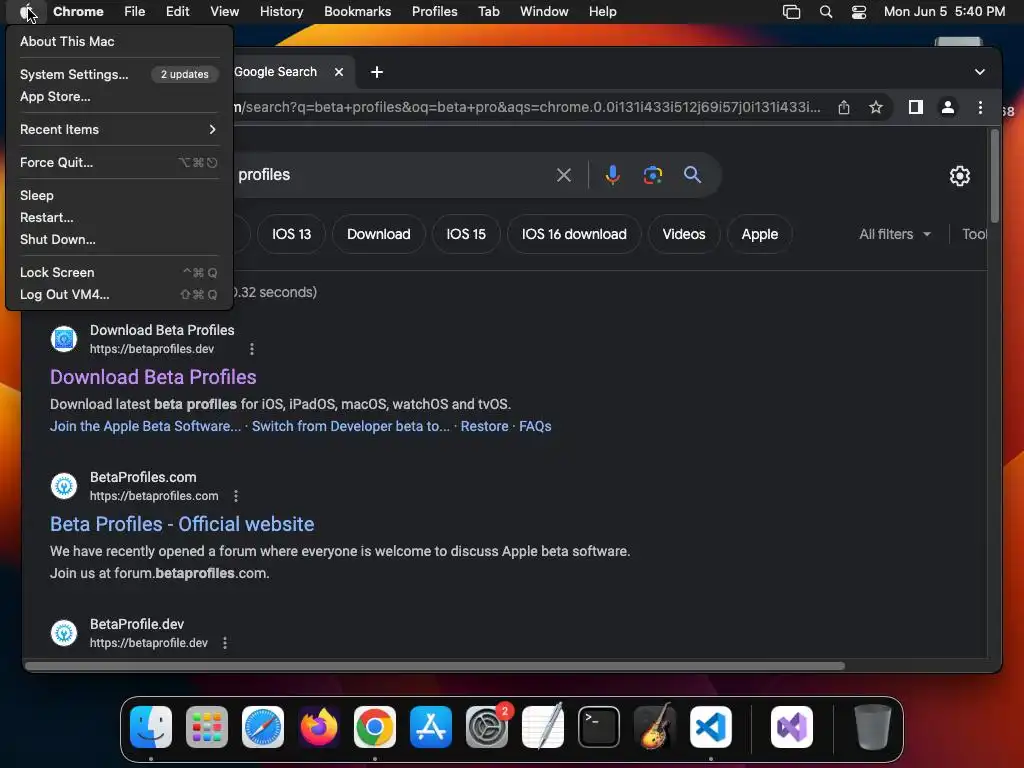Viewport: 1024px width, 768px height.
Task: Open Google quick settings gear
Action: click(x=959, y=176)
